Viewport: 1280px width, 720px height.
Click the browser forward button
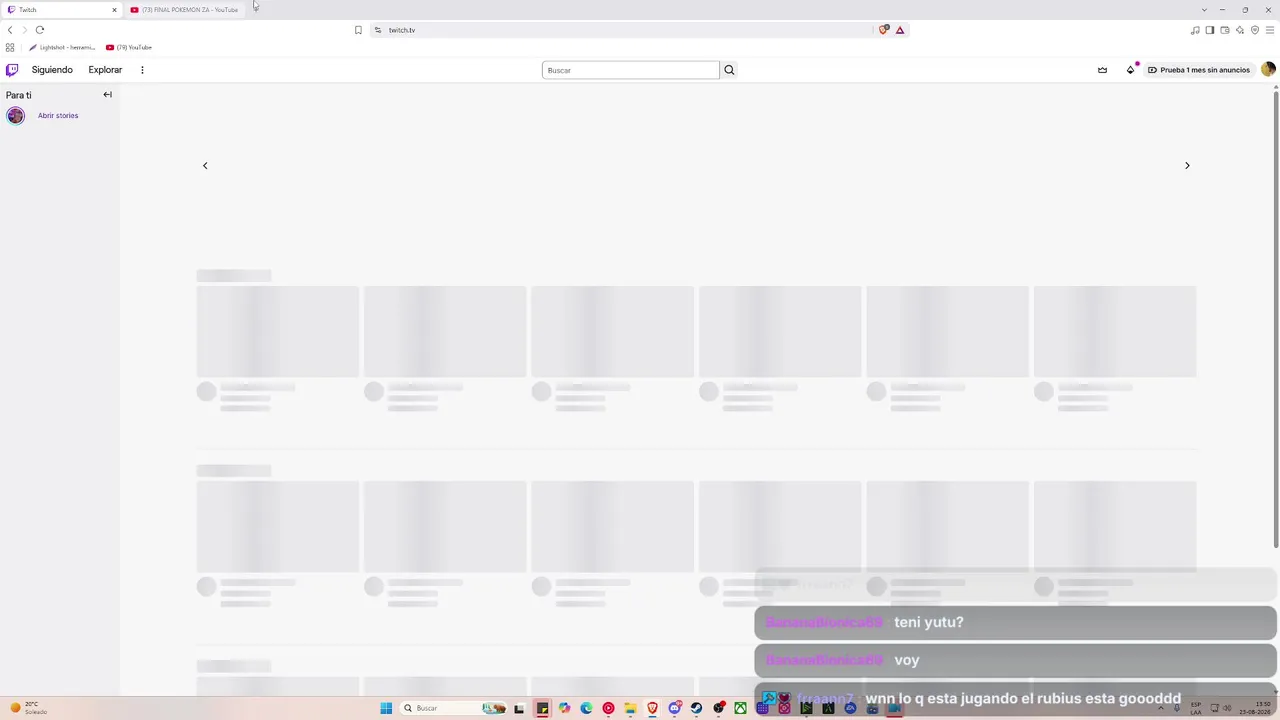25,30
